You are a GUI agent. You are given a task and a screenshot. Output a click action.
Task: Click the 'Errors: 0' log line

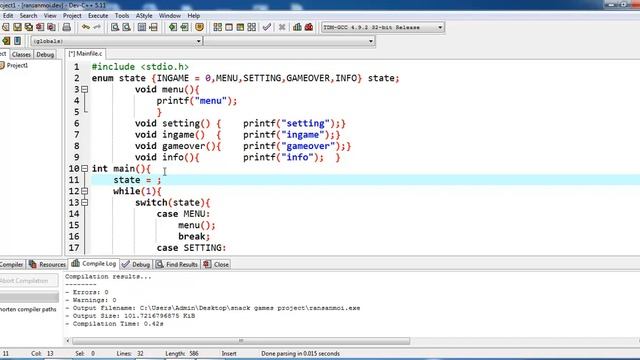87,292
